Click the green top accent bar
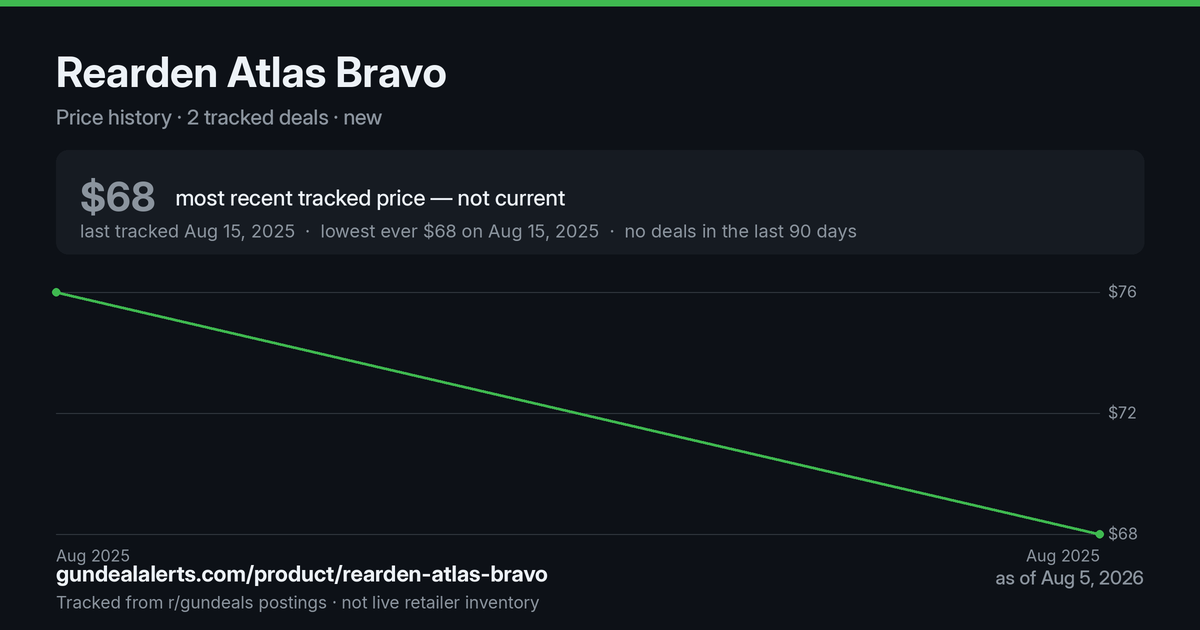 (x=600, y=3)
